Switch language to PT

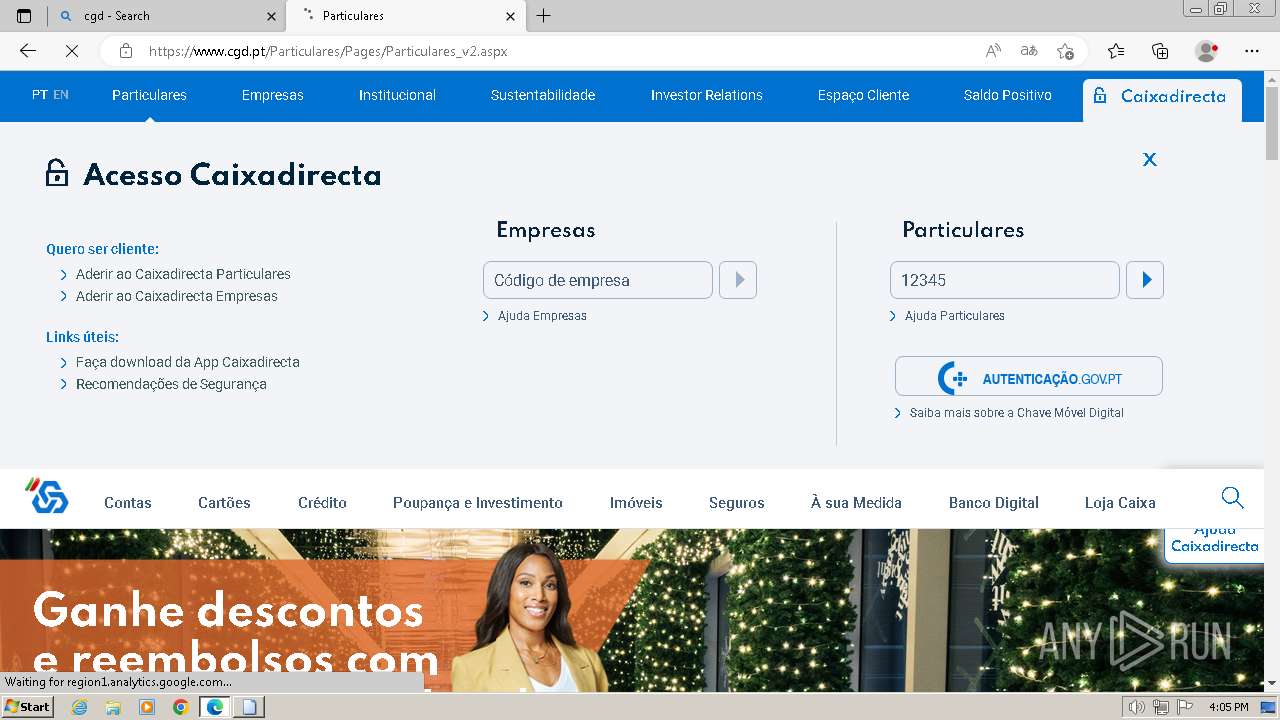tap(40, 95)
